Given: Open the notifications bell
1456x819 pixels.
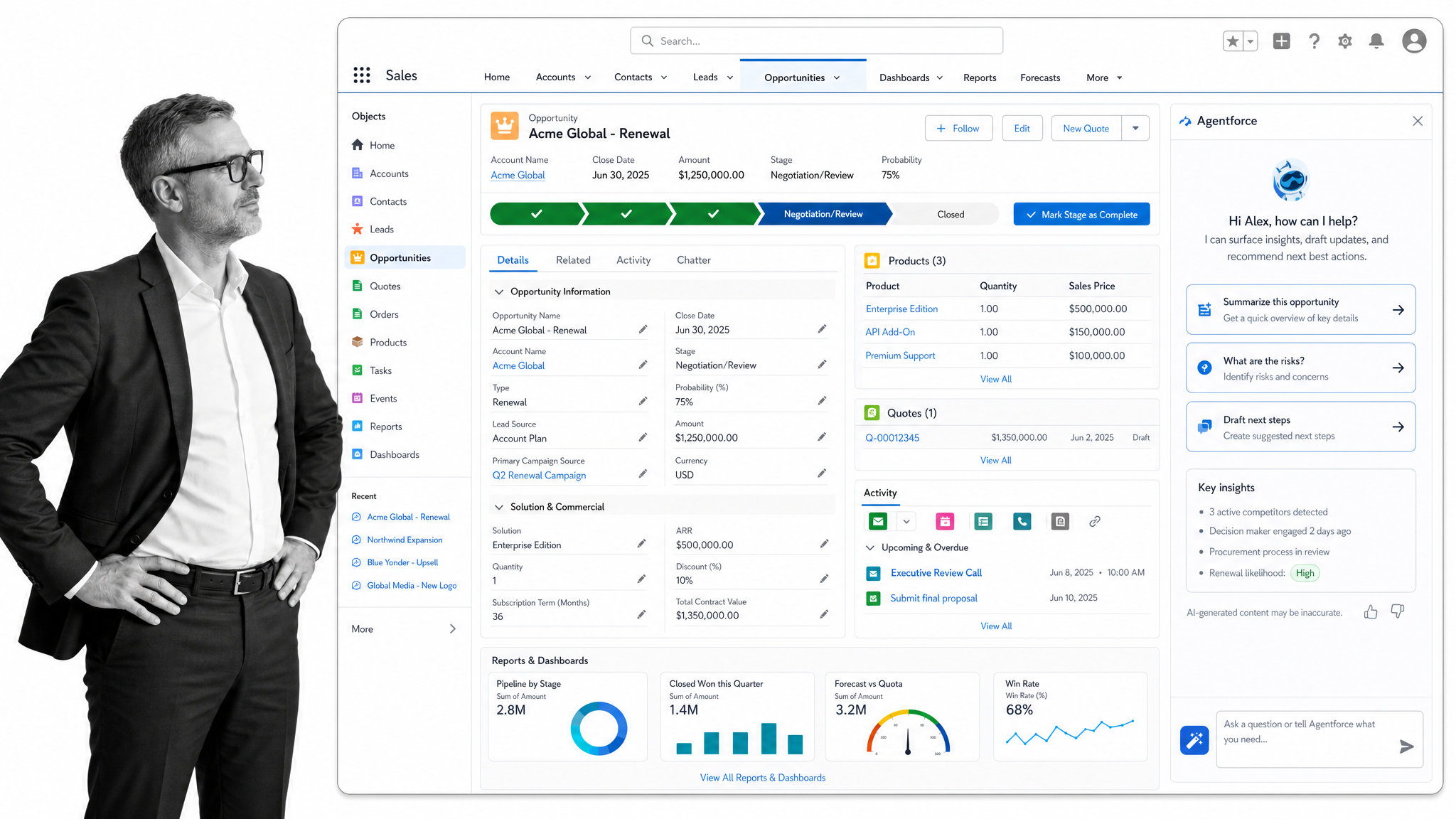Looking at the screenshot, I should (x=1376, y=41).
